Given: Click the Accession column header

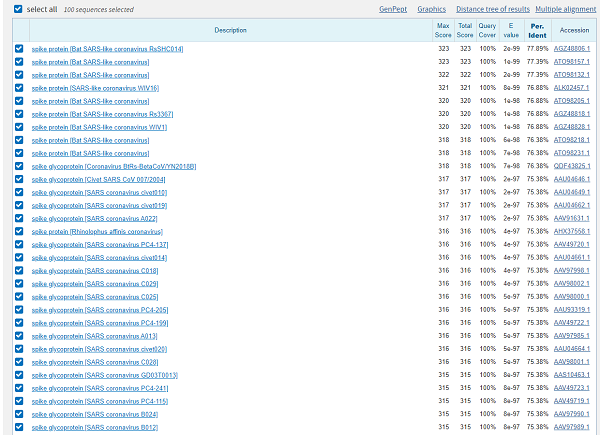Looking at the screenshot, I should pyautogui.click(x=574, y=30).
